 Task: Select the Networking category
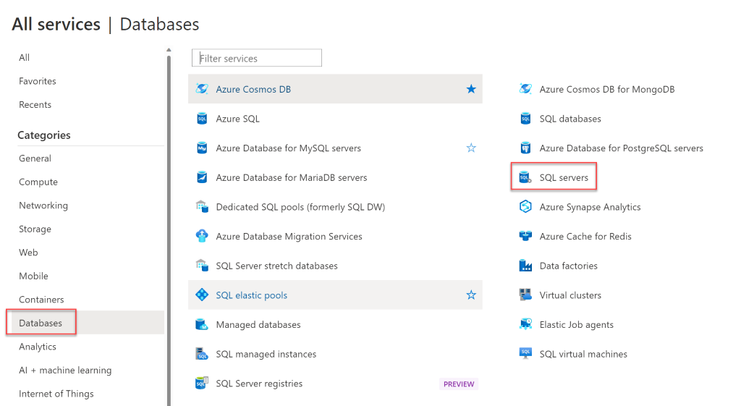click(43, 206)
